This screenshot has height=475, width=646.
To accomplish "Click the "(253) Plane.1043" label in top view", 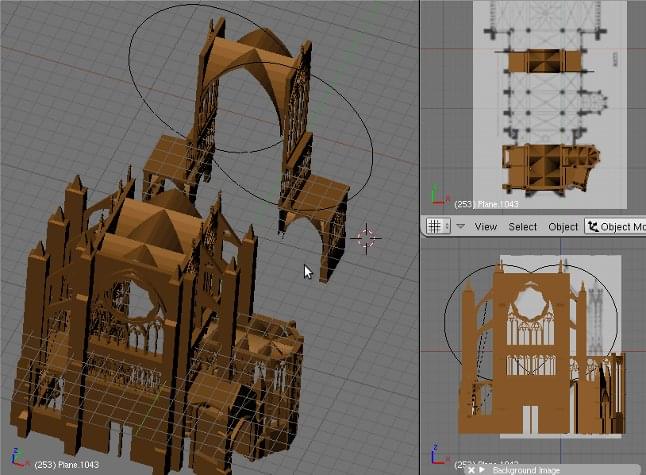I will pyautogui.click(x=486, y=204).
